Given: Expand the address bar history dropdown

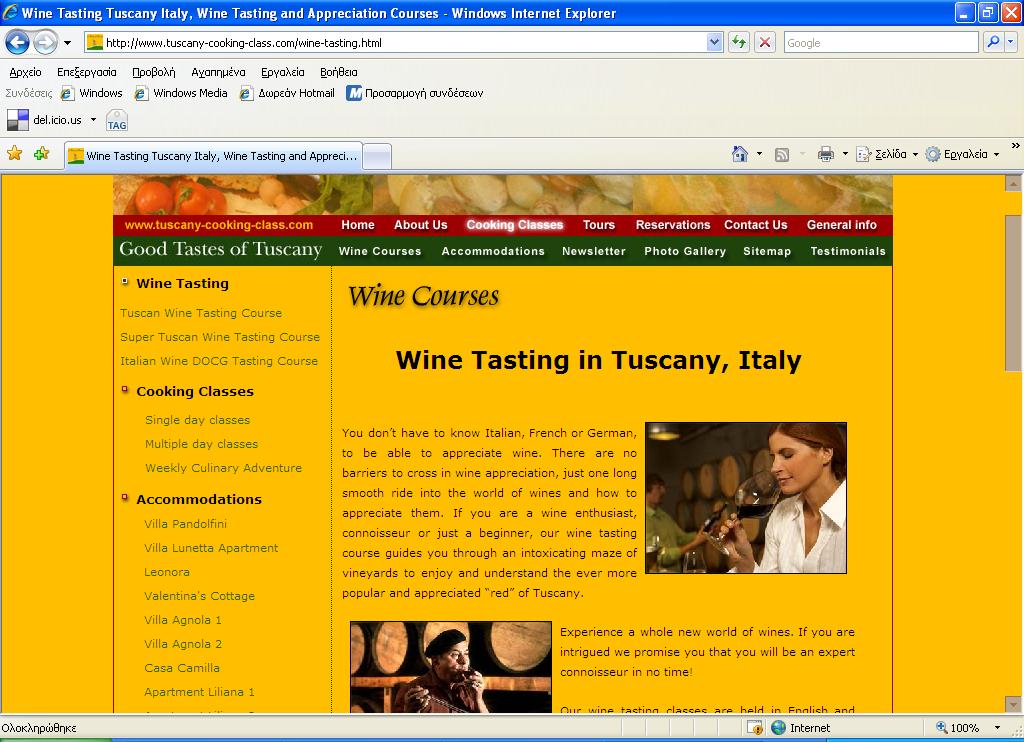Looking at the screenshot, I should tap(714, 42).
